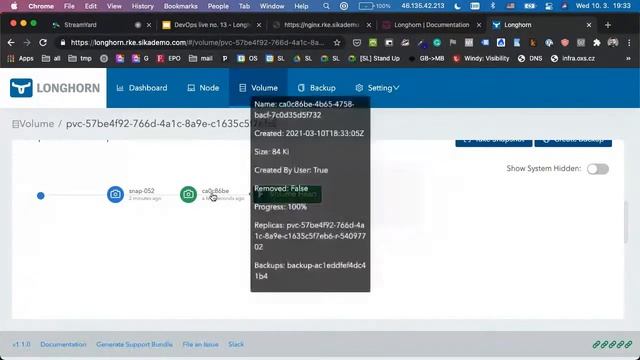Switch to the StreamYard tab
Viewport: 640px width, 360px height.
80,25
